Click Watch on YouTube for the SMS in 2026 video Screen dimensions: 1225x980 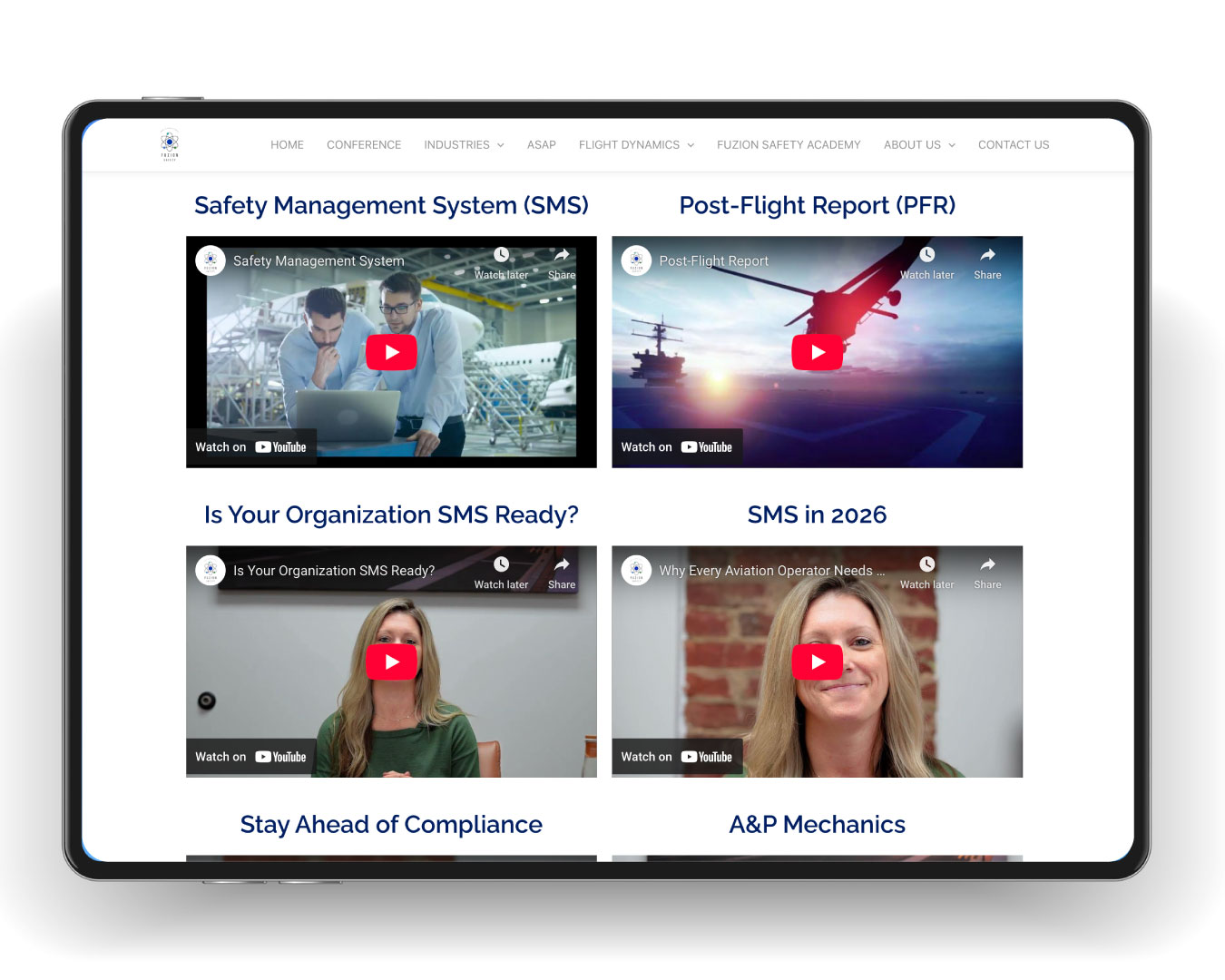coord(677,756)
